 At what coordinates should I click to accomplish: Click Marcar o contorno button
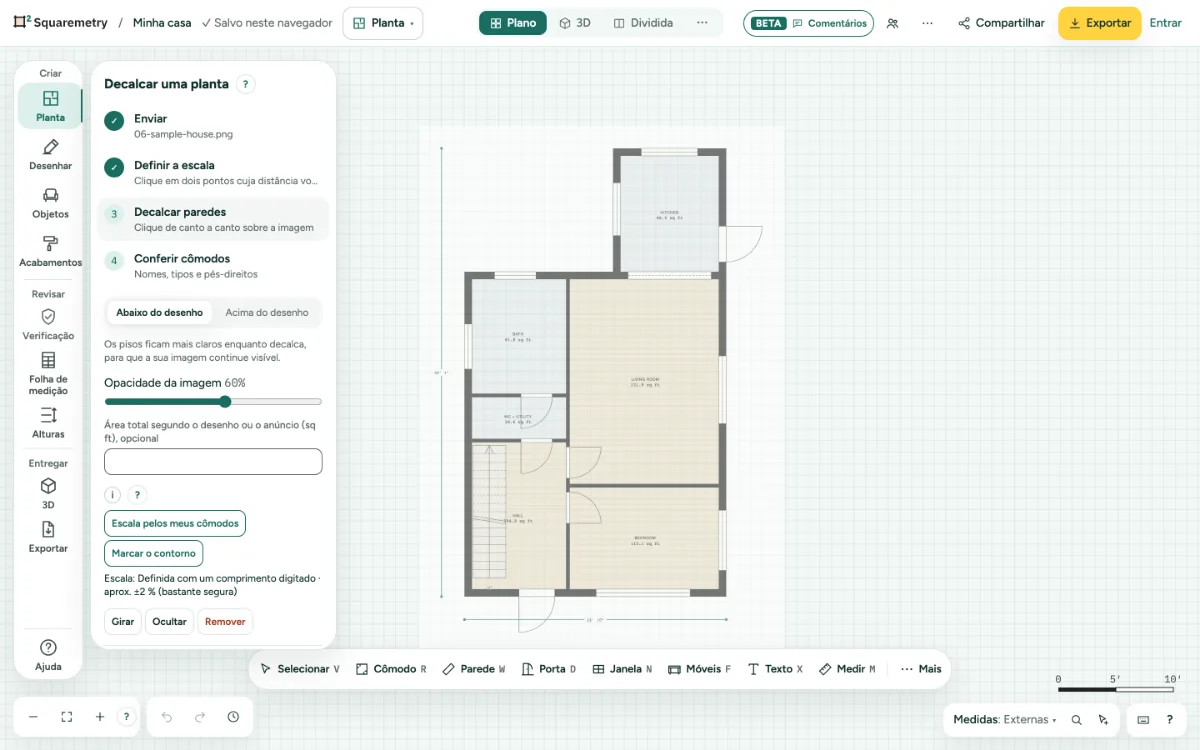pos(154,553)
